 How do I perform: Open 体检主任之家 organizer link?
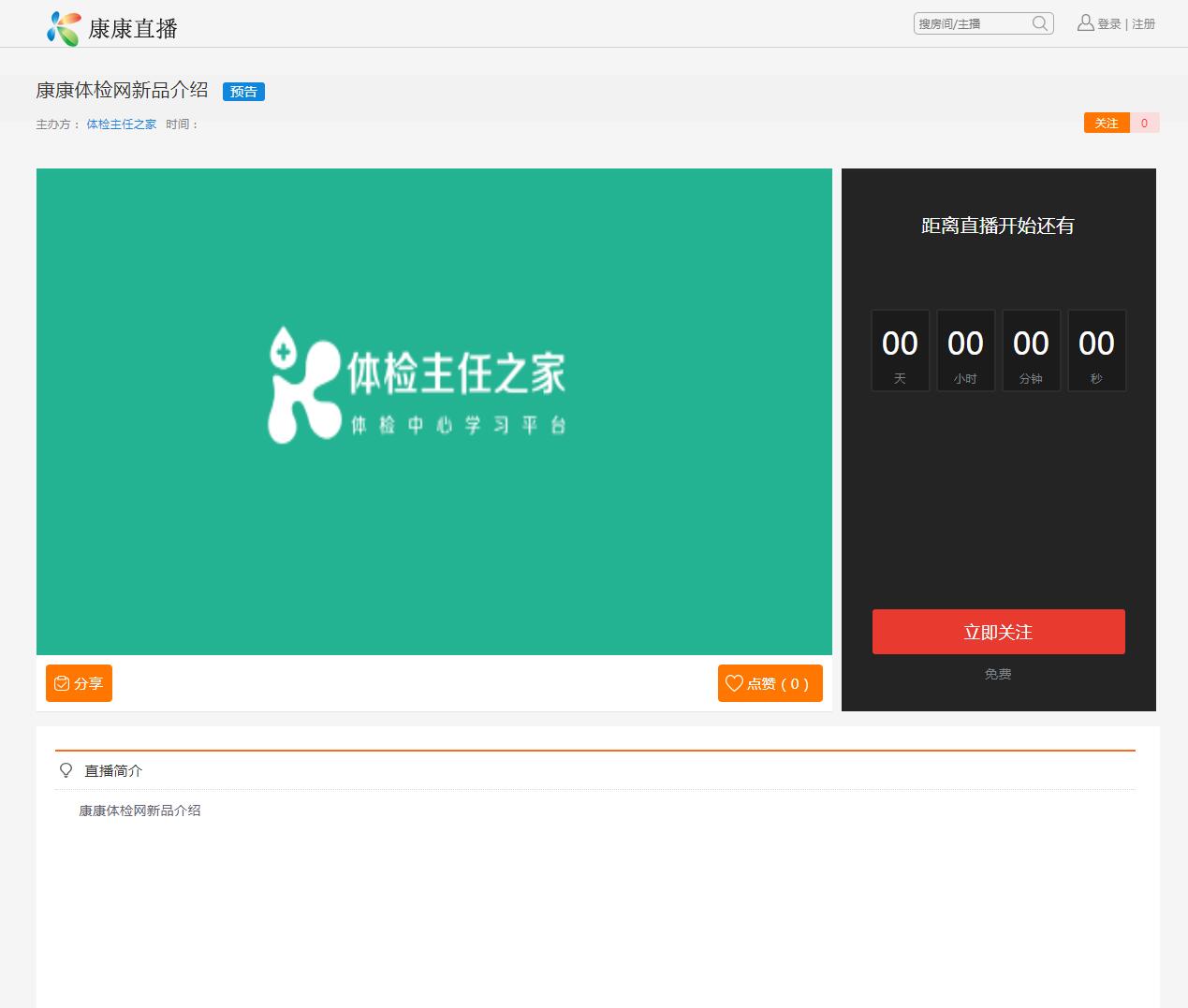pos(122,124)
